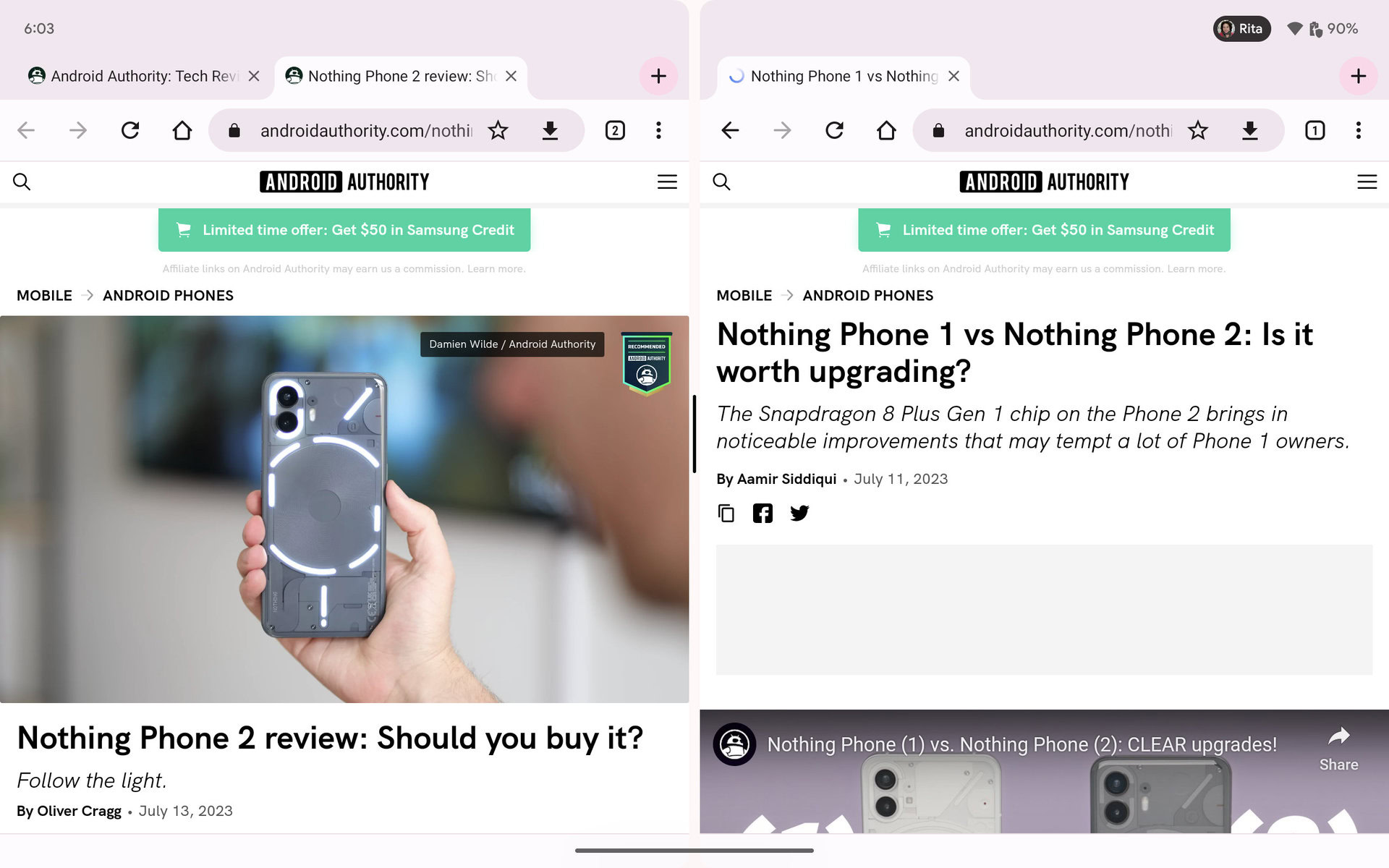Open Chrome overflow menu in left window
This screenshot has height=868, width=1389.
click(658, 130)
